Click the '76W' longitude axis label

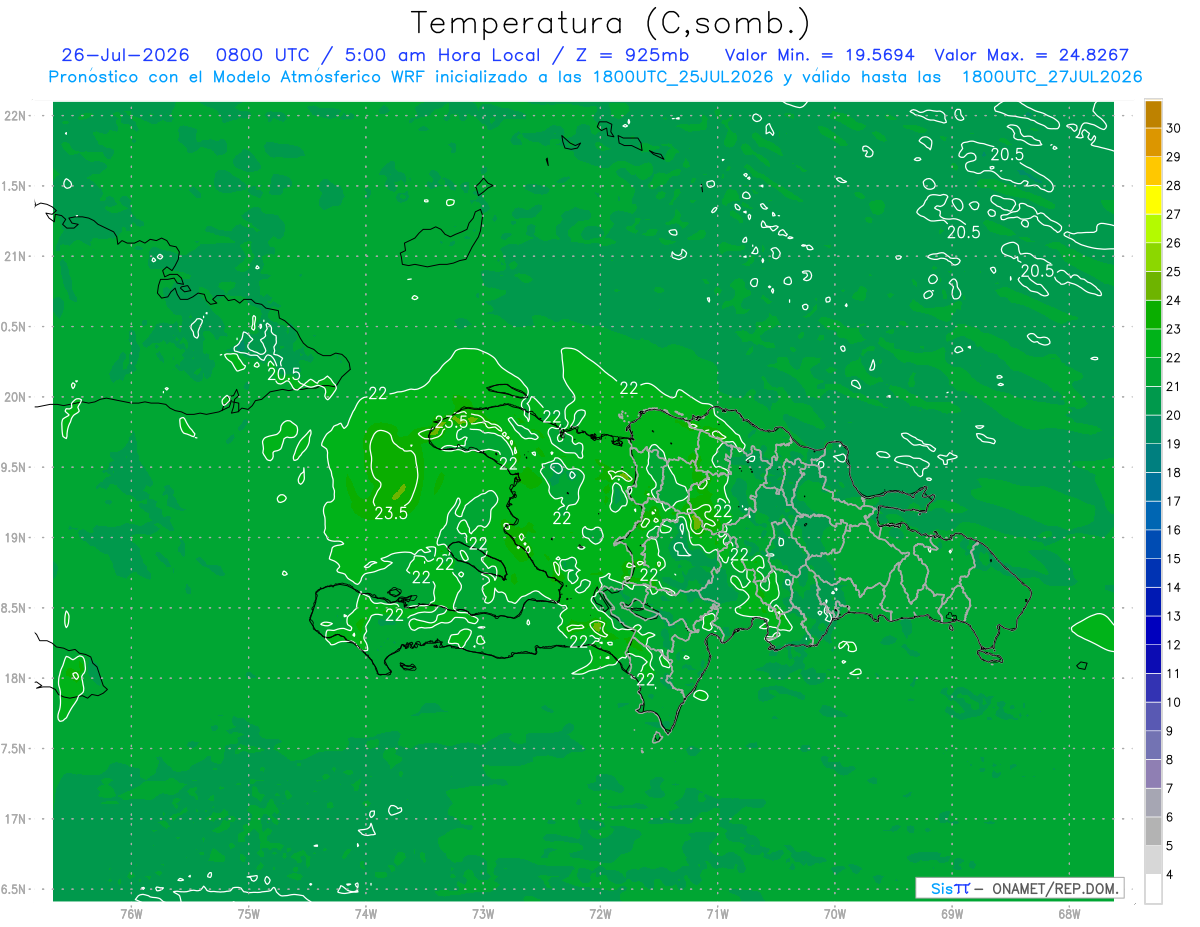[x=131, y=914]
